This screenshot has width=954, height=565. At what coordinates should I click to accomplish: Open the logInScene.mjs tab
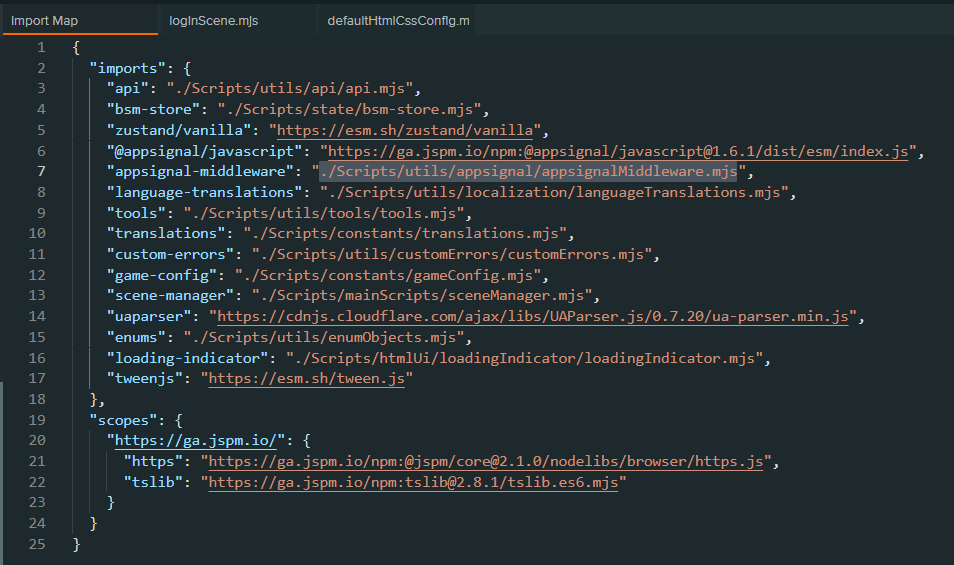click(214, 21)
